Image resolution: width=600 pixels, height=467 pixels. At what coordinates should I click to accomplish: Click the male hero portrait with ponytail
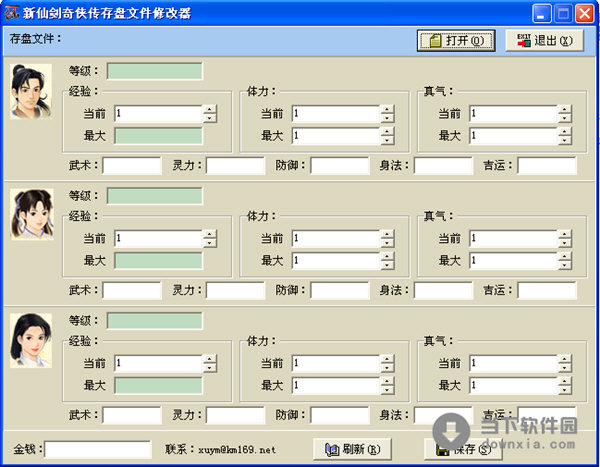(x=31, y=91)
